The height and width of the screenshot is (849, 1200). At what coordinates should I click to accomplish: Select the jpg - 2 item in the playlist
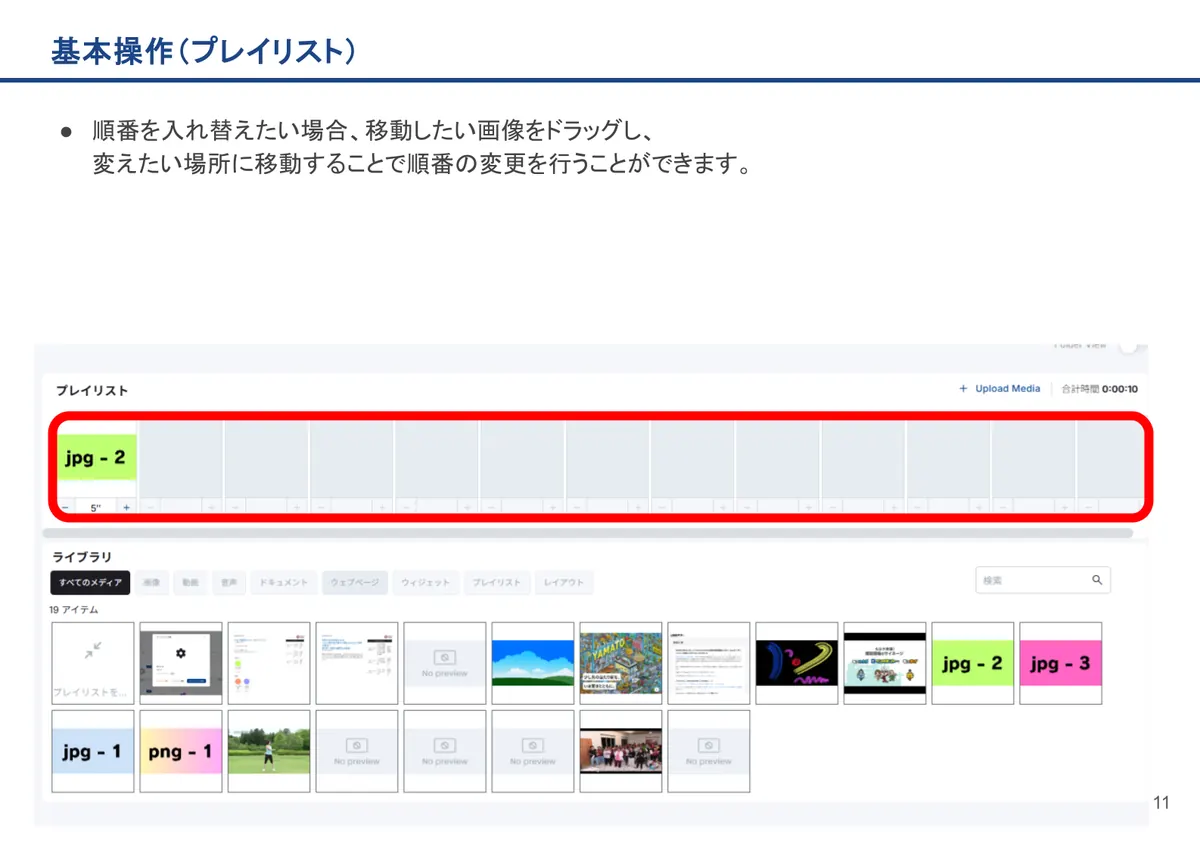click(x=96, y=458)
